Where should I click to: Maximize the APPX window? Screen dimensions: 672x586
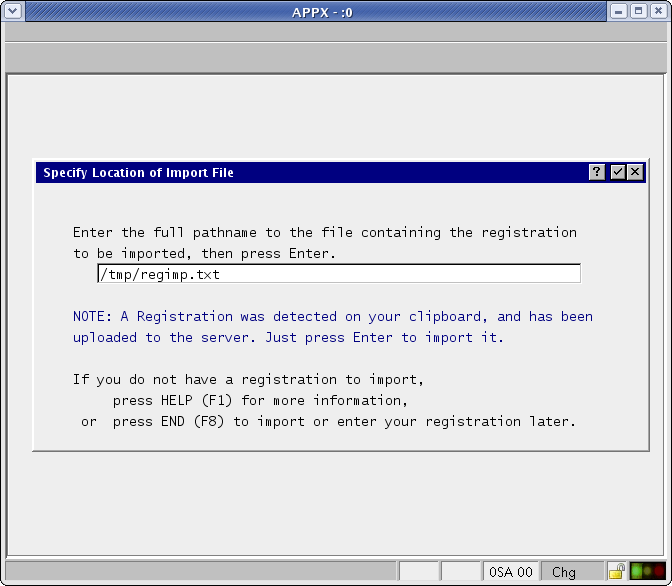click(638, 11)
